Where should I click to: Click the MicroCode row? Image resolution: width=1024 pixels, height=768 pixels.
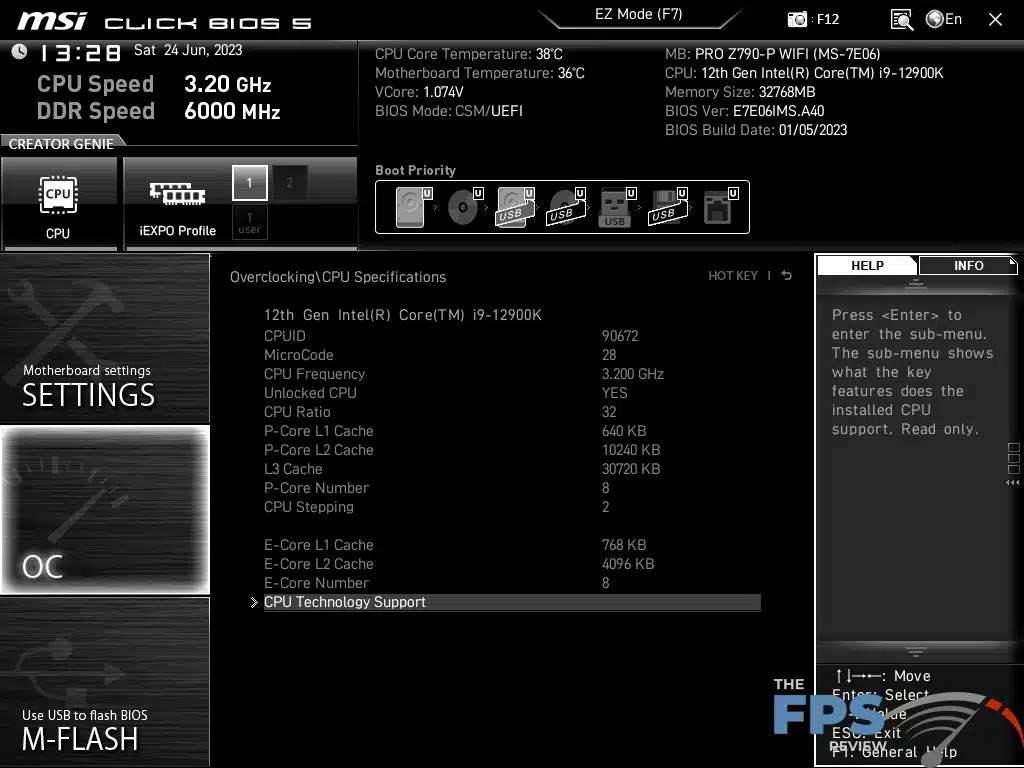pyautogui.click(x=512, y=355)
